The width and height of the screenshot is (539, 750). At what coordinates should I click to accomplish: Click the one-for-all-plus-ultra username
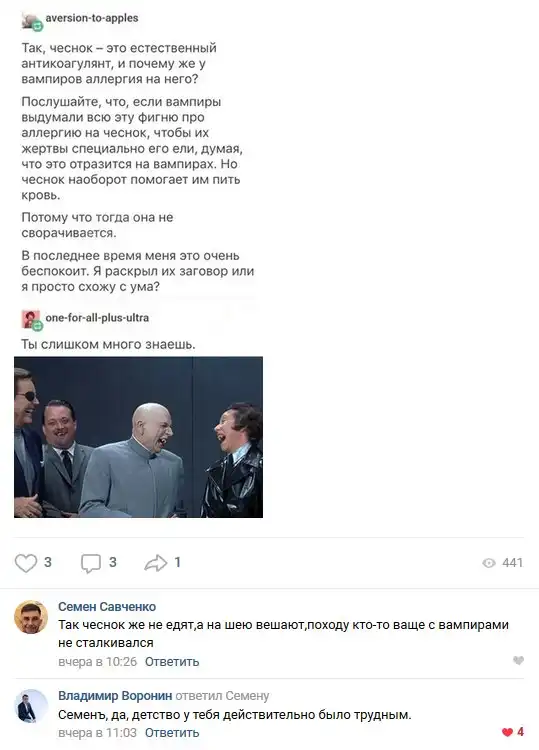coord(97,318)
